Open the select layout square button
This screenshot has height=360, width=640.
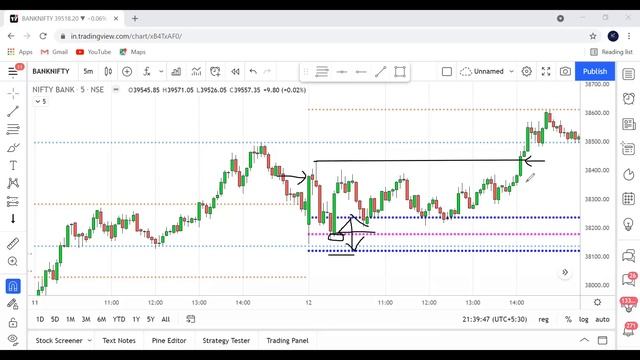click(447, 72)
